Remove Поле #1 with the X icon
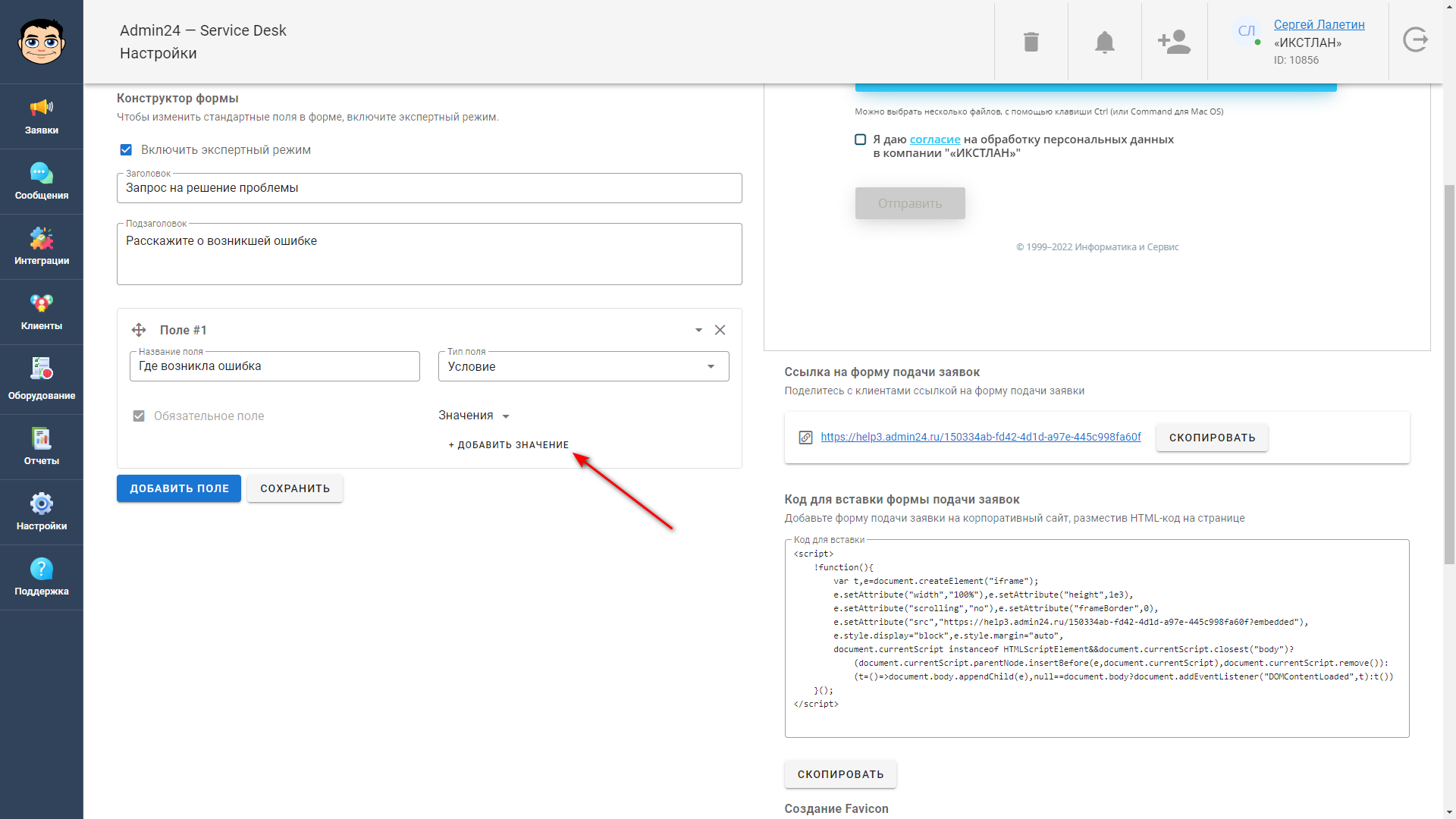This screenshot has height=819, width=1456. (720, 330)
